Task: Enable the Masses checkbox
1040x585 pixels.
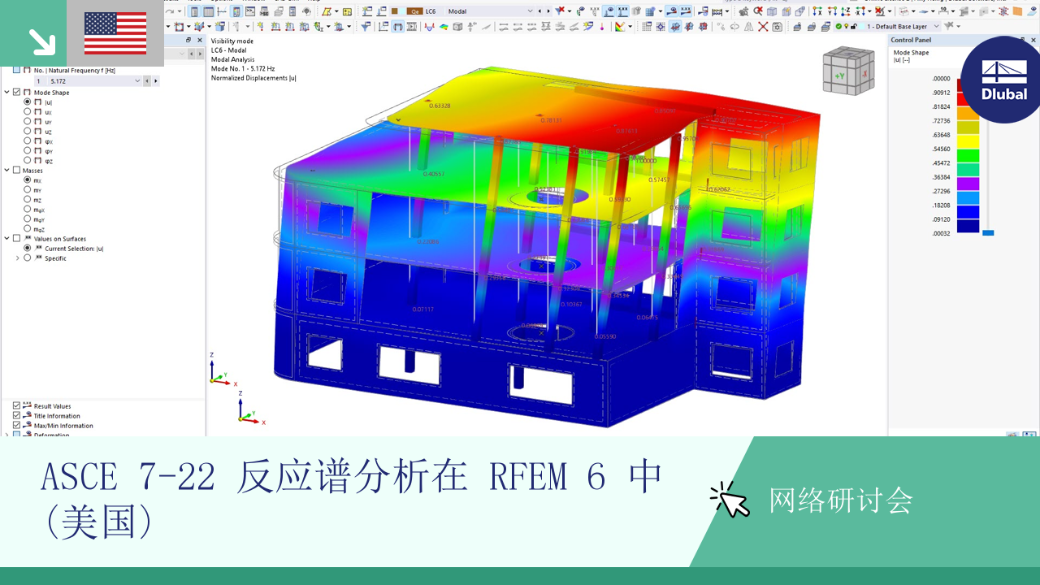Action: click(17, 170)
